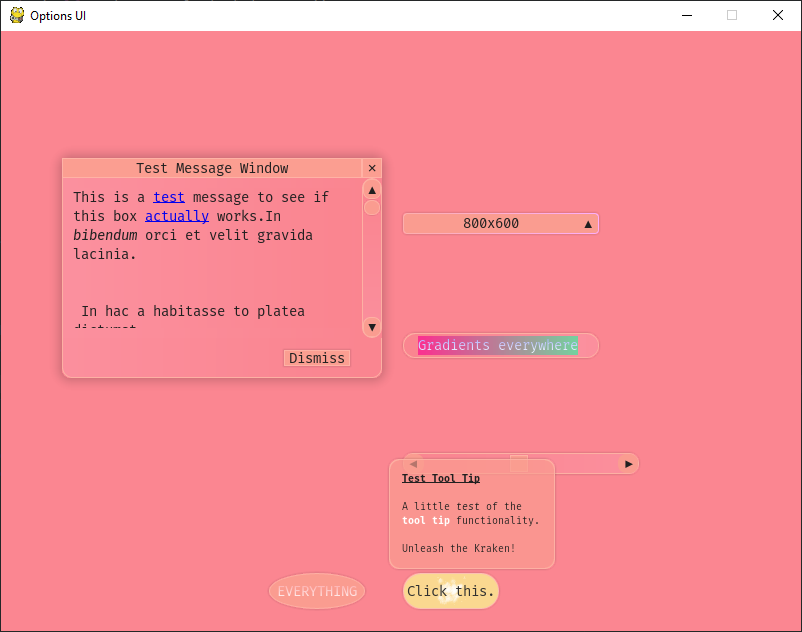Close the Options UI application window
The width and height of the screenshot is (802, 632).
pyautogui.click(x=777, y=15)
